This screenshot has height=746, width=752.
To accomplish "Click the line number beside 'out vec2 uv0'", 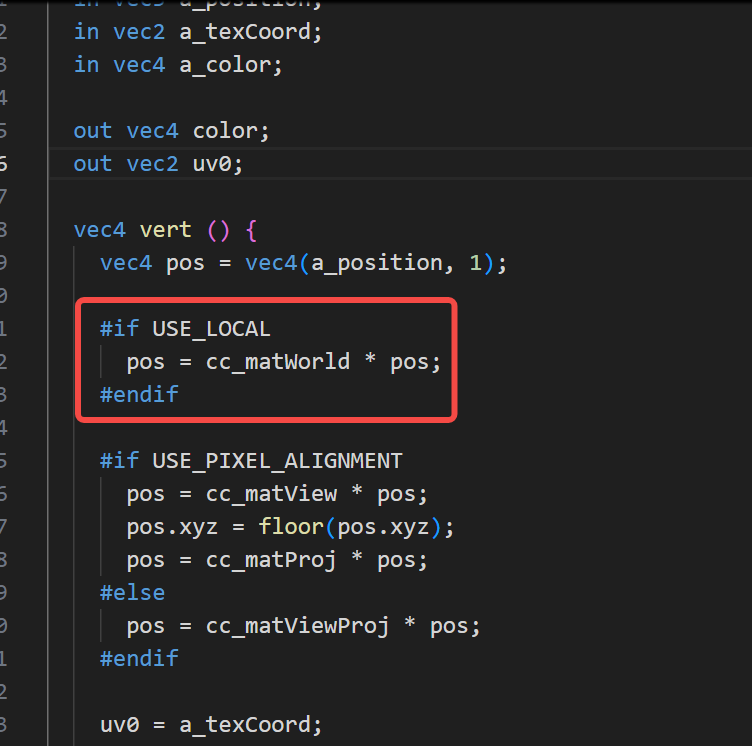I will coord(4,163).
